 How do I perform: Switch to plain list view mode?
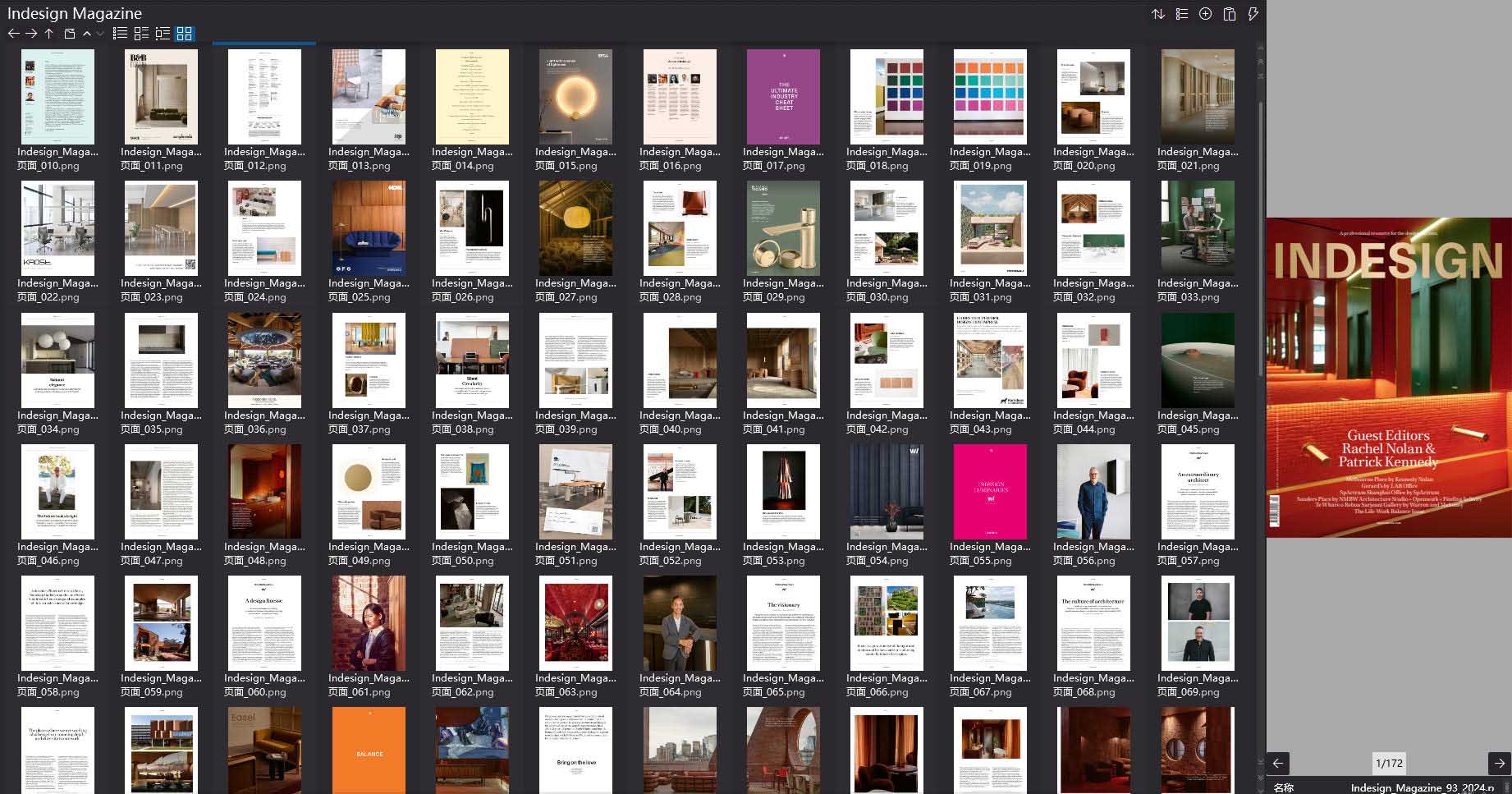[x=120, y=34]
